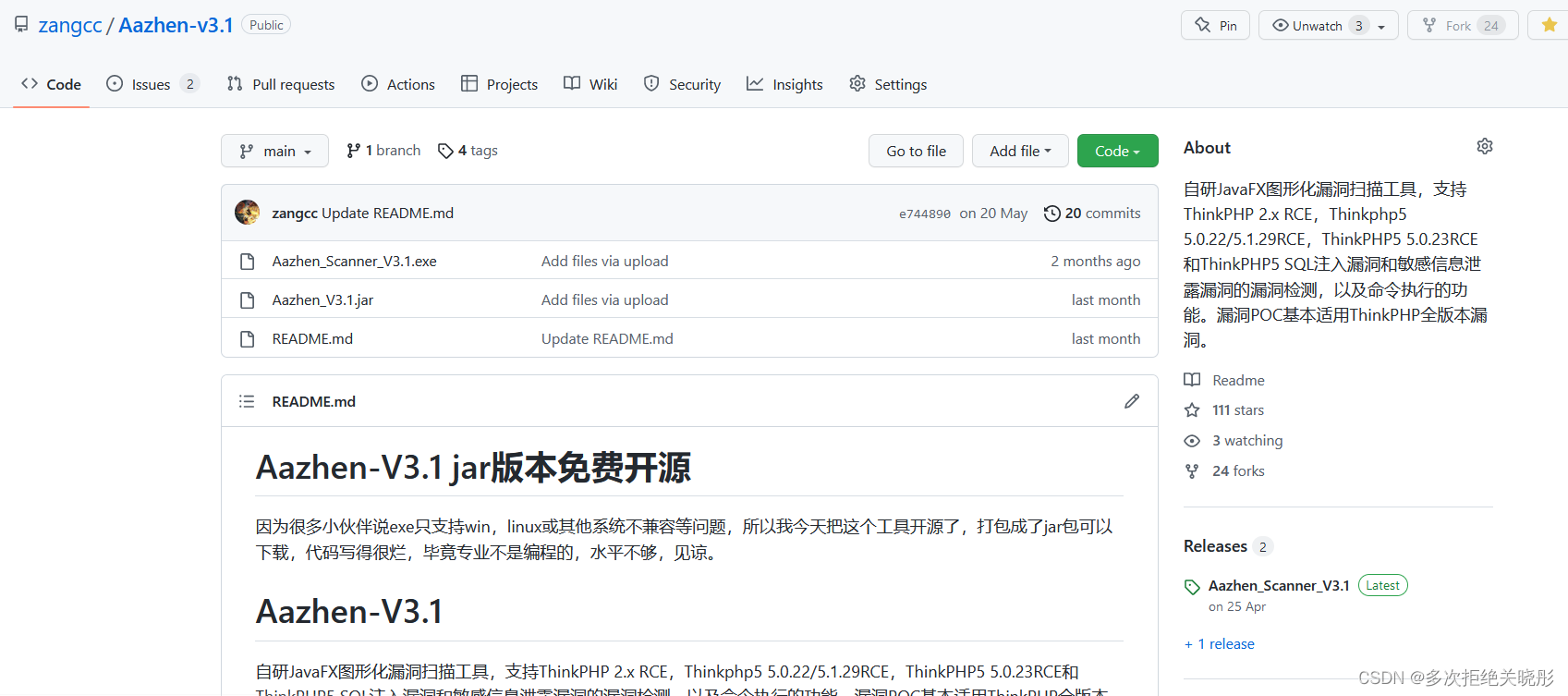This screenshot has width=1568, height=696.
Task: Open the README table of contents list icon
Action: [x=247, y=401]
